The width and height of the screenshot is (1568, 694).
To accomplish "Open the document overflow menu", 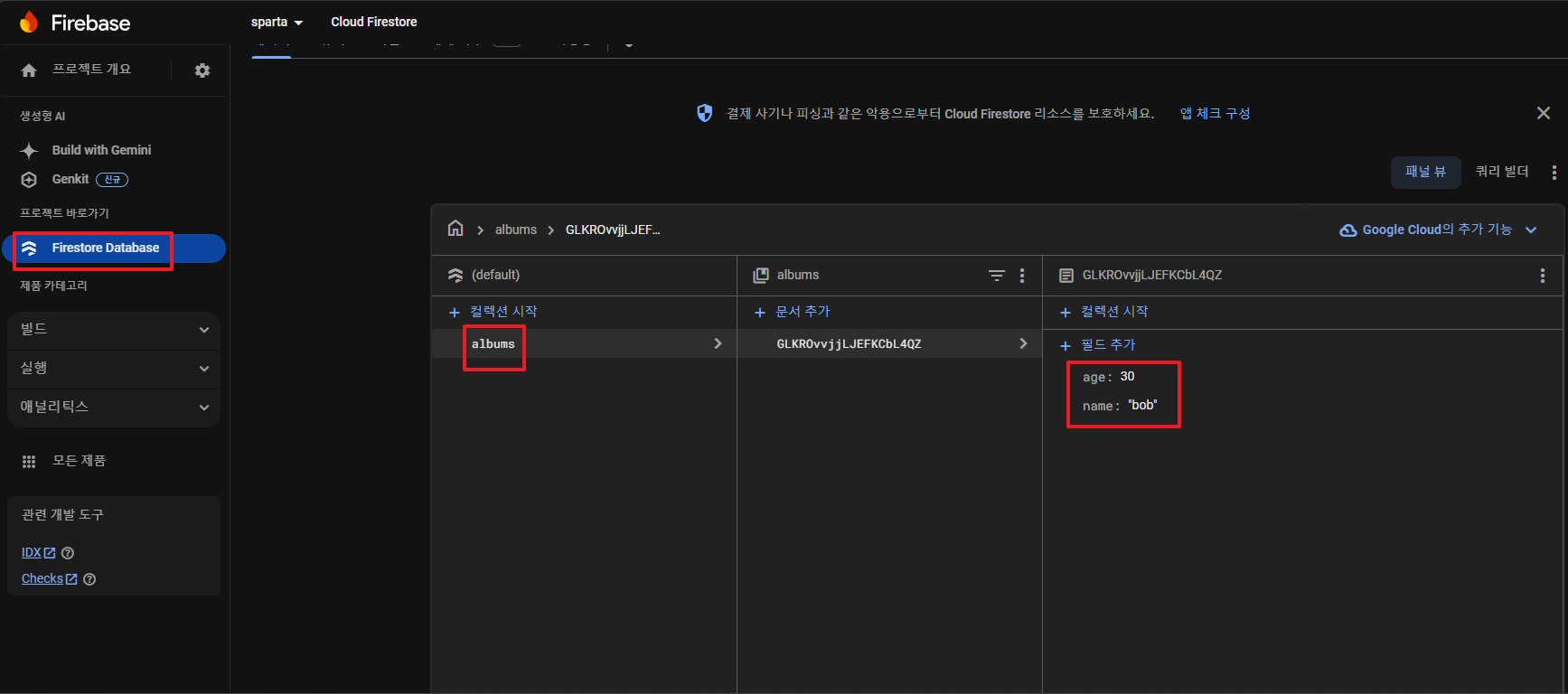I will (1543, 276).
